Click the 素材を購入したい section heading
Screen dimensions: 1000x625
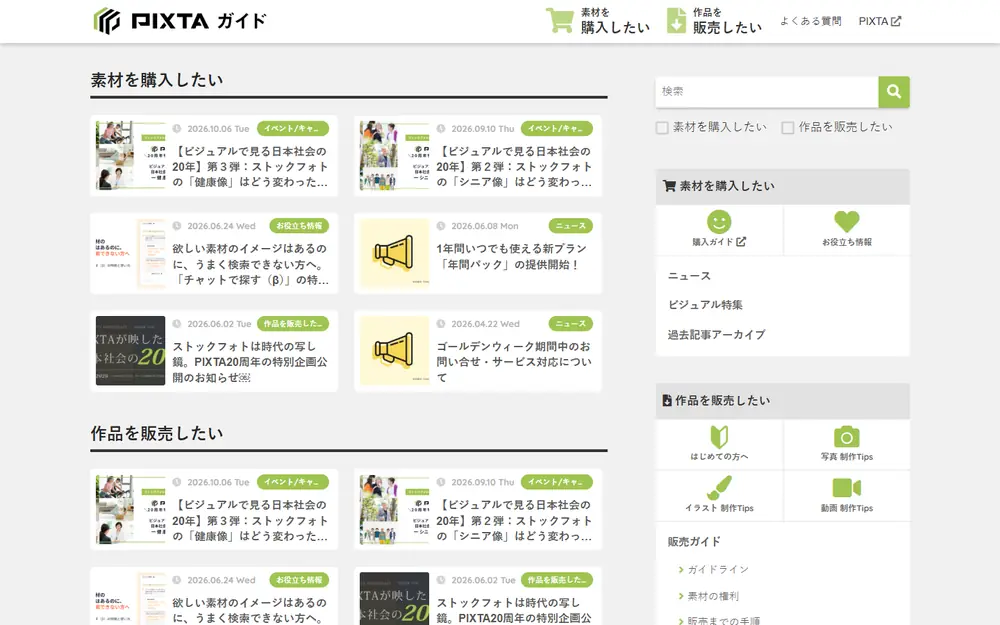157,80
